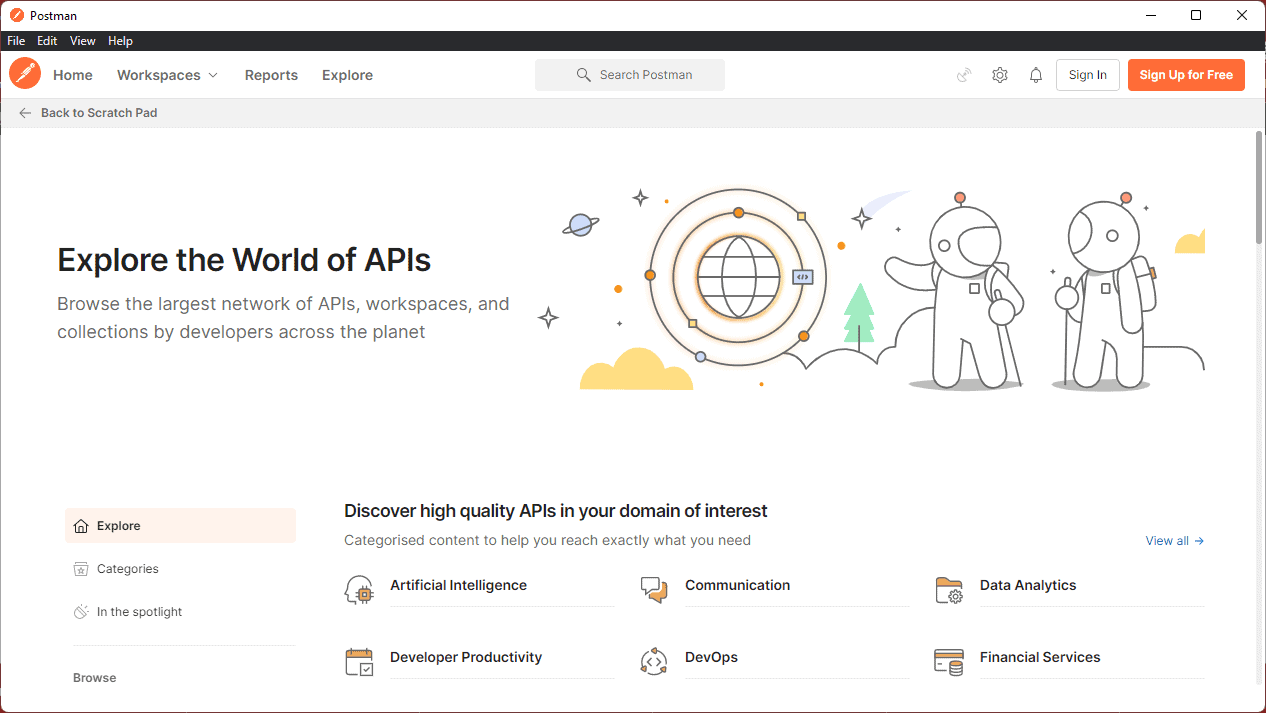Open the Communication category link
Image resolution: width=1266 pixels, height=713 pixels.
[737, 585]
